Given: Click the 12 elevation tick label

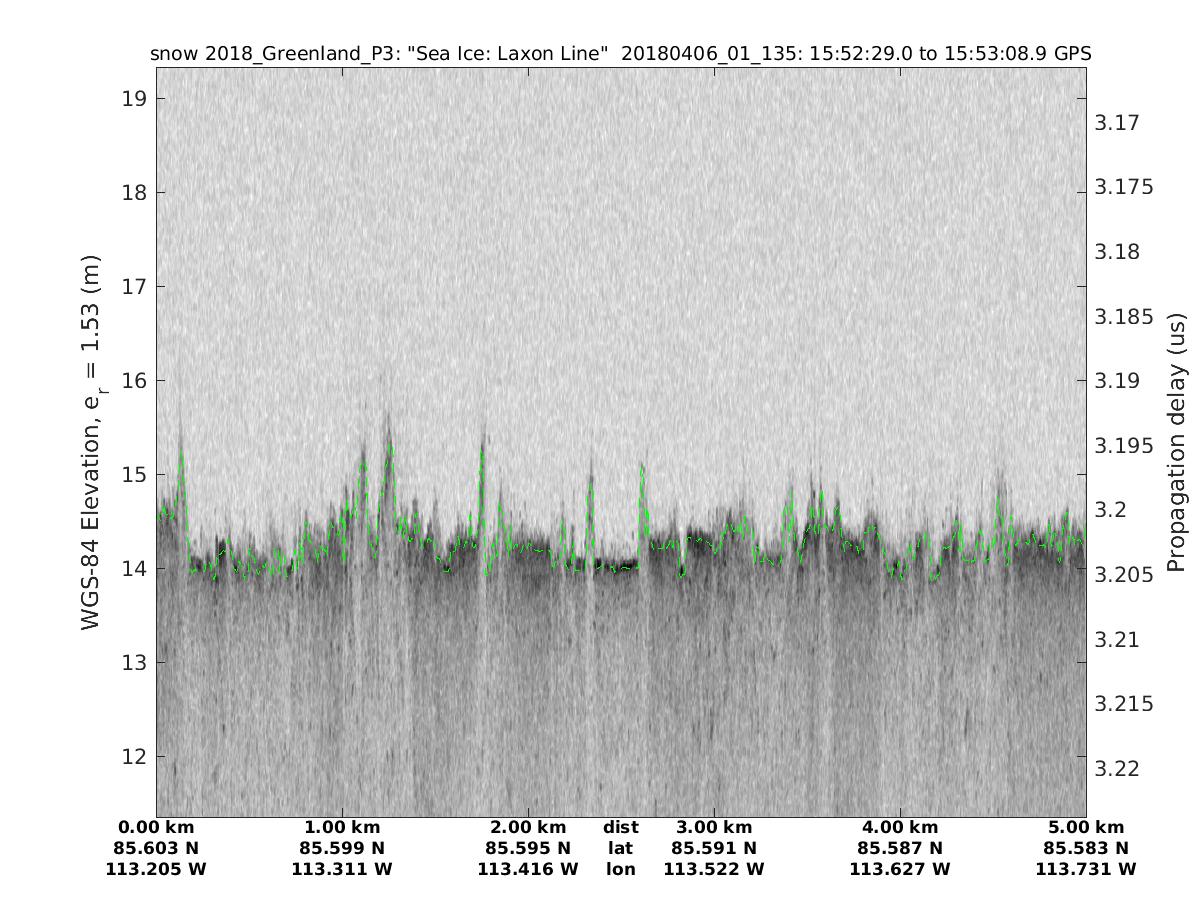Looking at the screenshot, I should 135,757.
